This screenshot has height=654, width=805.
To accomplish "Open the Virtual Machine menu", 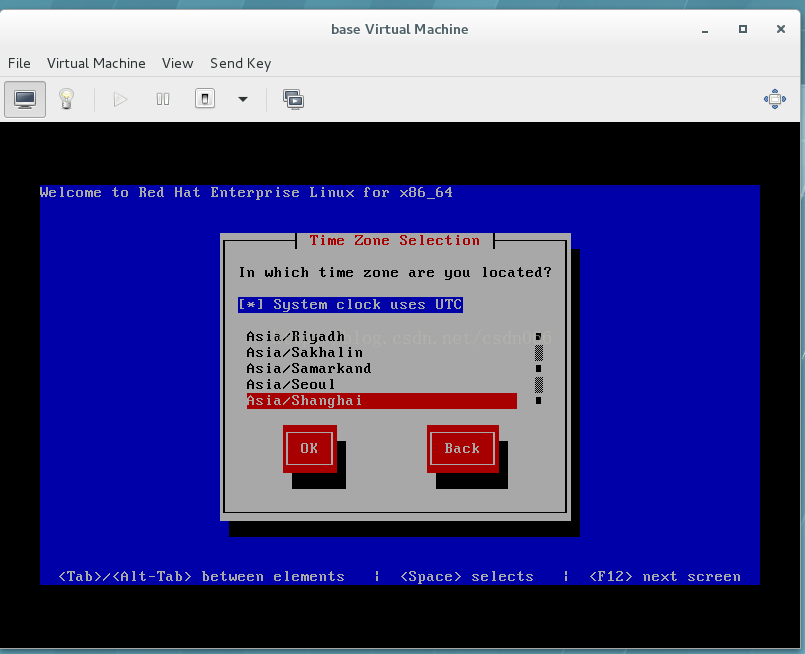I will click(96, 63).
